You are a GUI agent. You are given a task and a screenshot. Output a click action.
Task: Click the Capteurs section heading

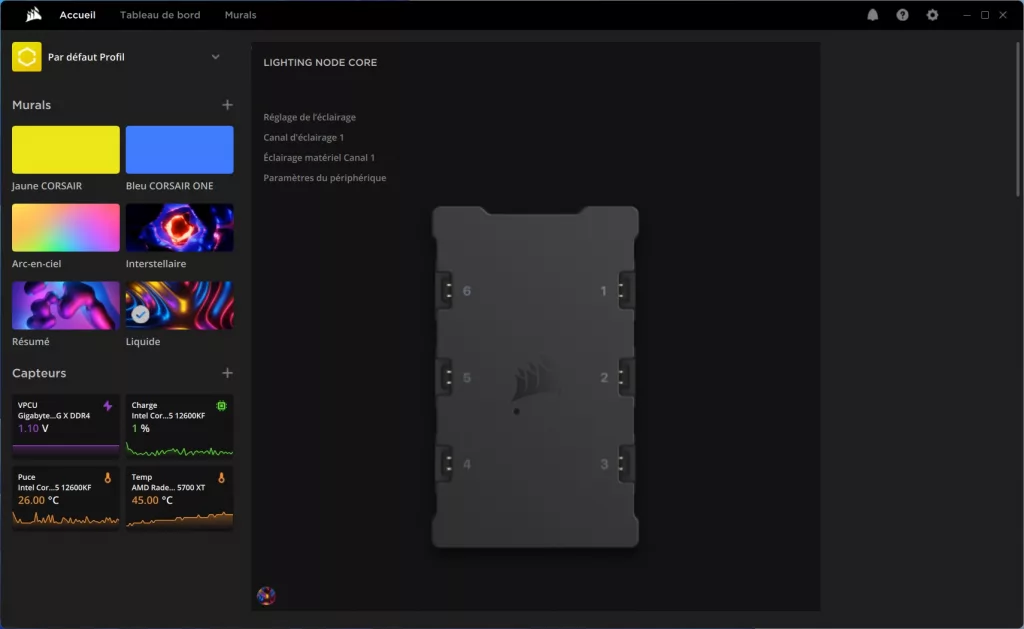click(x=39, y=373)
